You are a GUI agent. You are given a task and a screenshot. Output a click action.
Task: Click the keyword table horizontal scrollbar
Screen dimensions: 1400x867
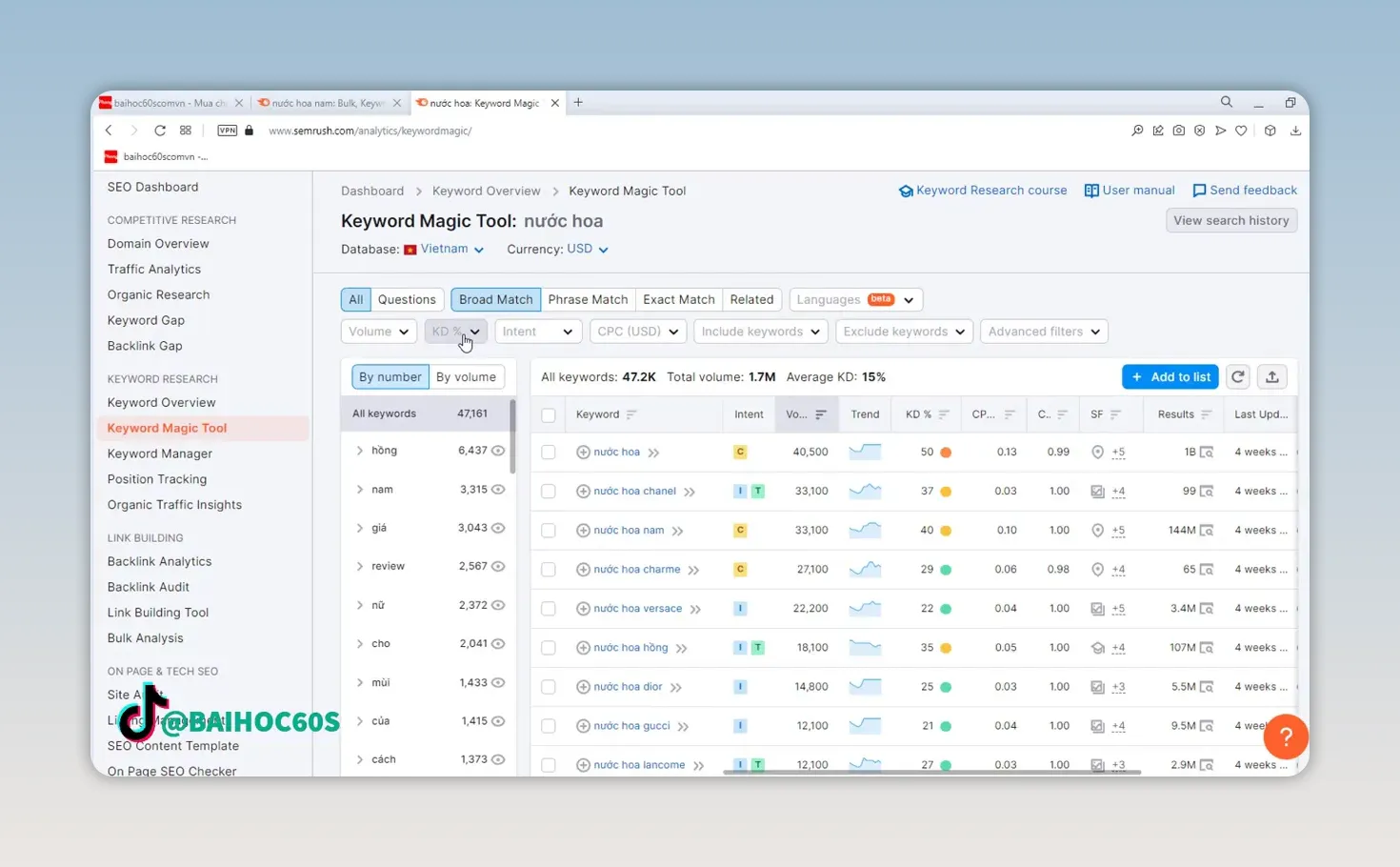click(931, 772)
